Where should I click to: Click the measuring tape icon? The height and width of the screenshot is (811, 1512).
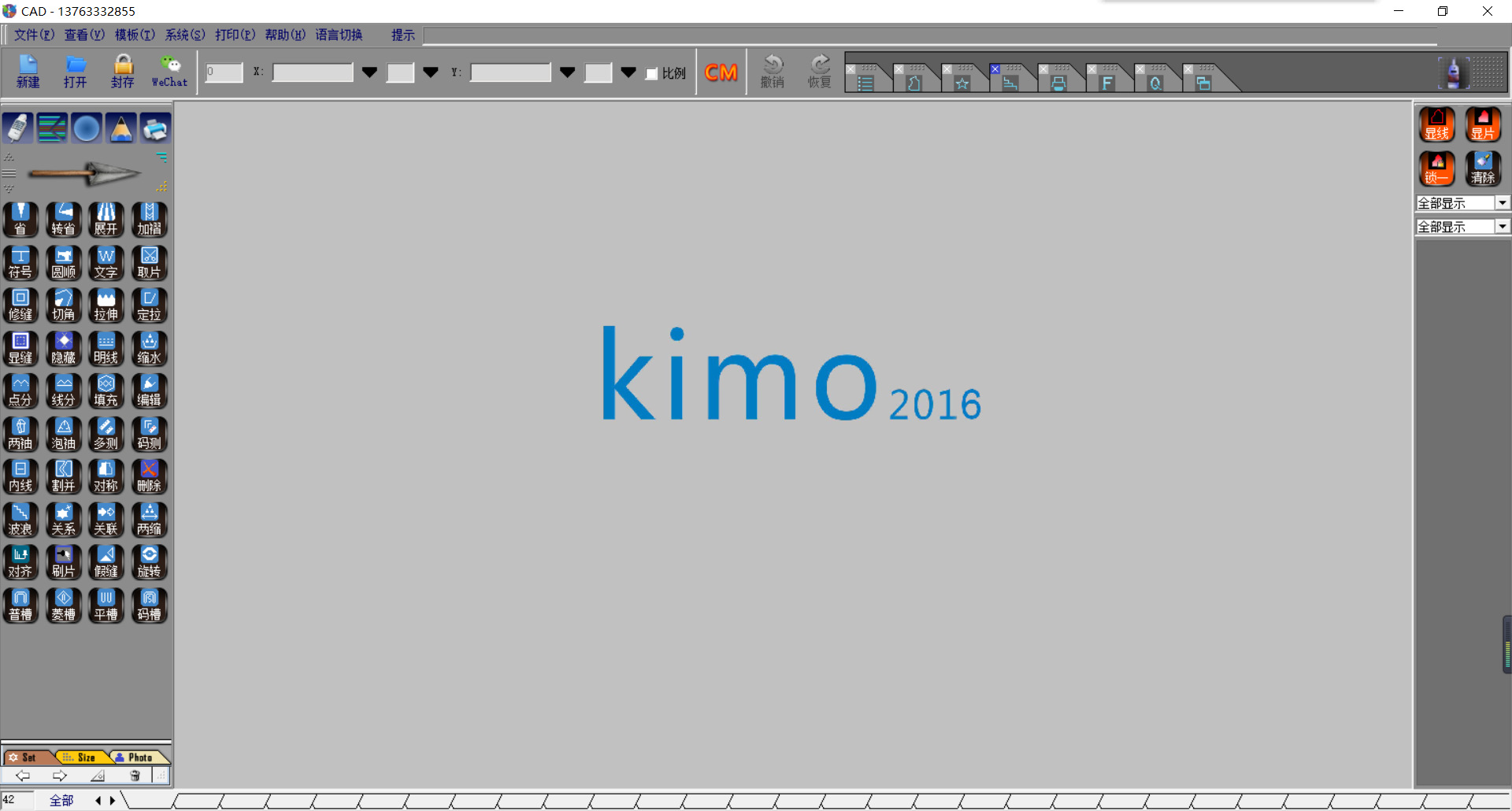pyautogui.click(x=18, y=128)
